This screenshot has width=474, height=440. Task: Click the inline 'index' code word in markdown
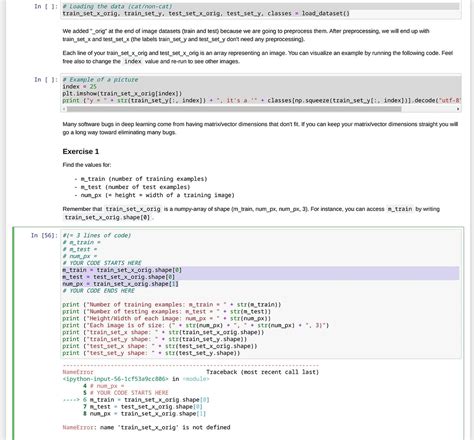point(133,61)
